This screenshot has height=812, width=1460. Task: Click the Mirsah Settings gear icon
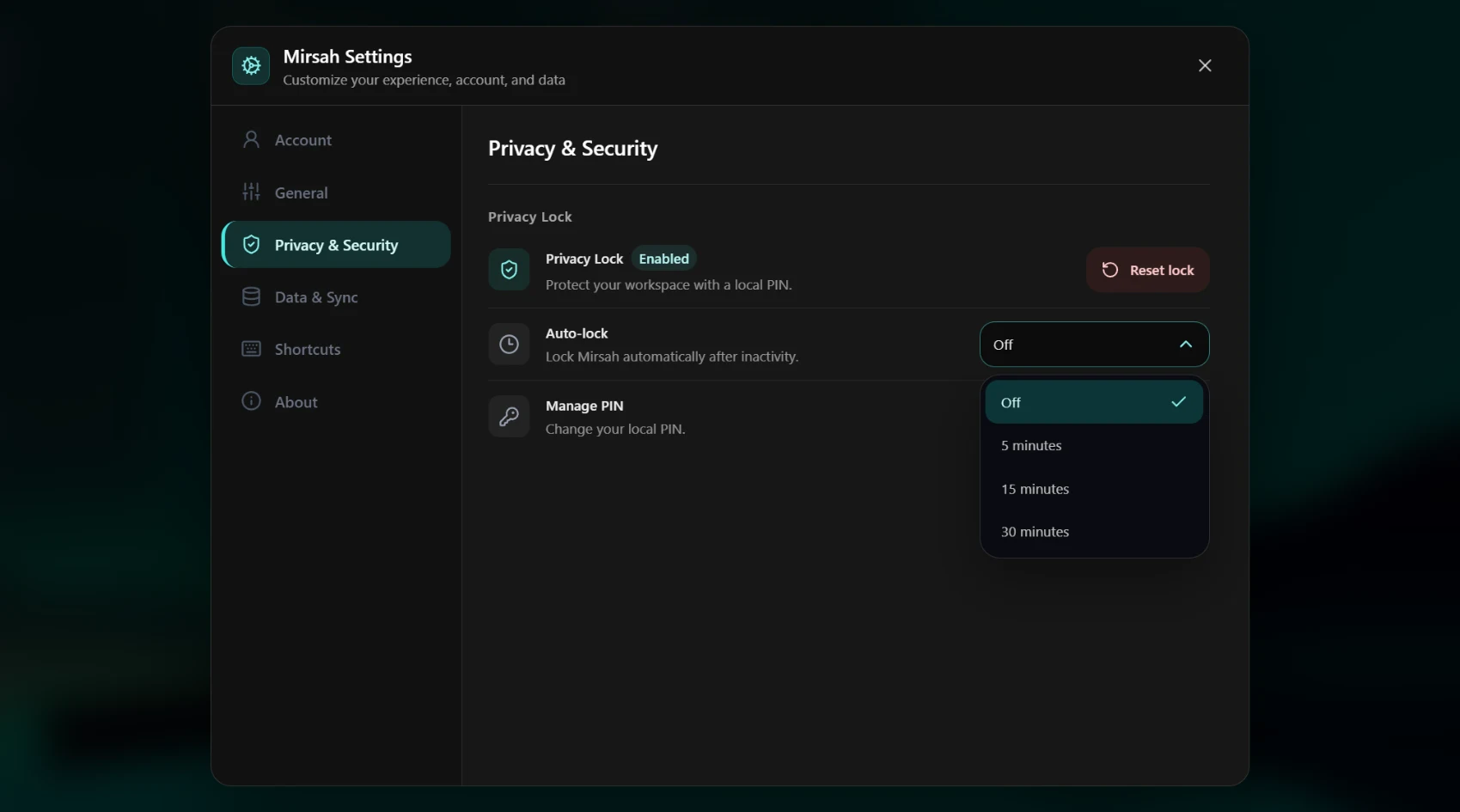point(251,65)
